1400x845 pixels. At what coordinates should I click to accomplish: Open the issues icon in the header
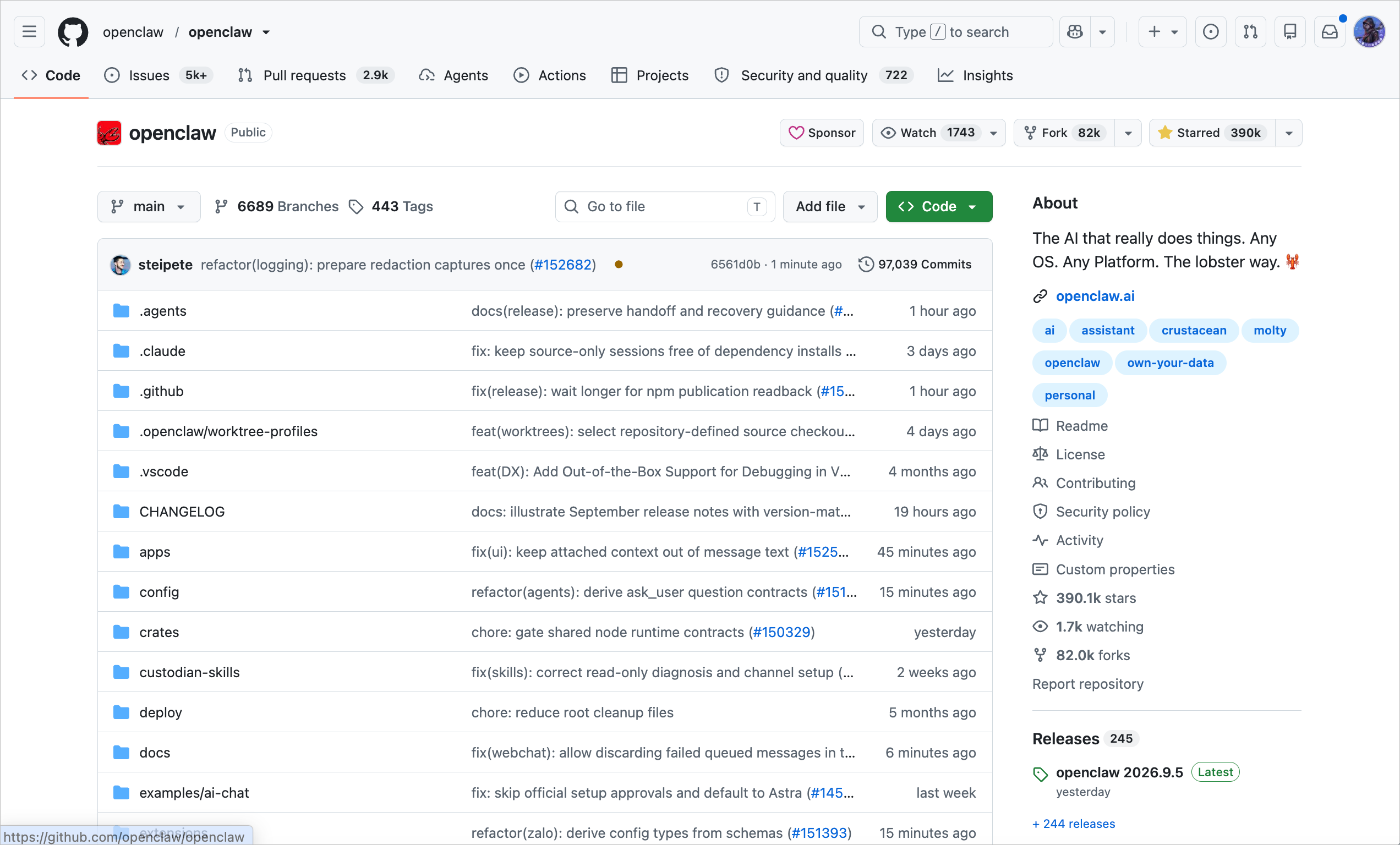(x=1211, y=32)
